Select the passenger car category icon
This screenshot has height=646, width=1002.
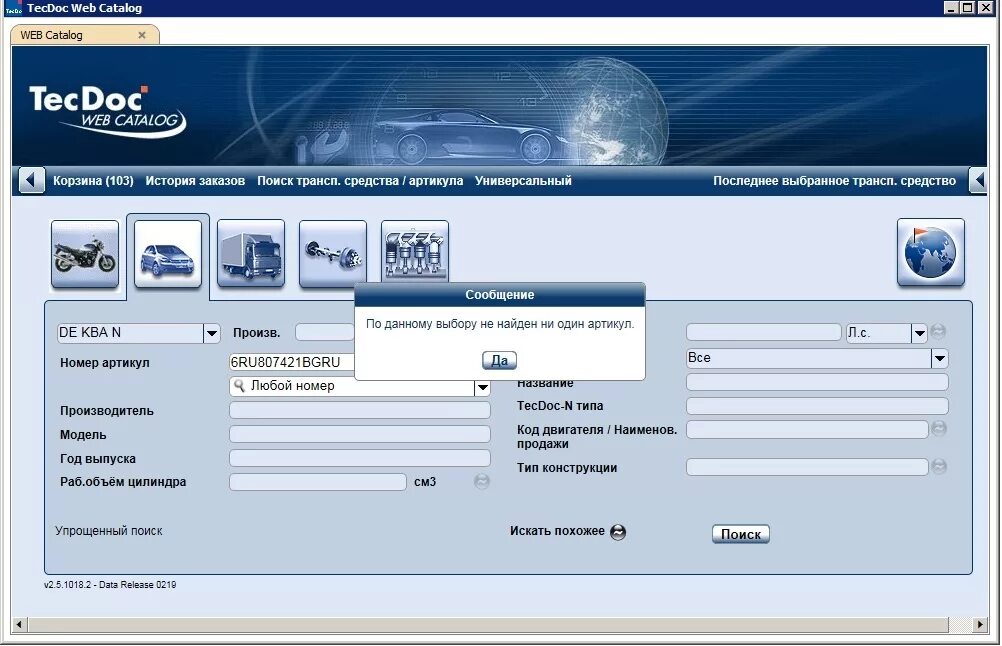pos(168,254)
